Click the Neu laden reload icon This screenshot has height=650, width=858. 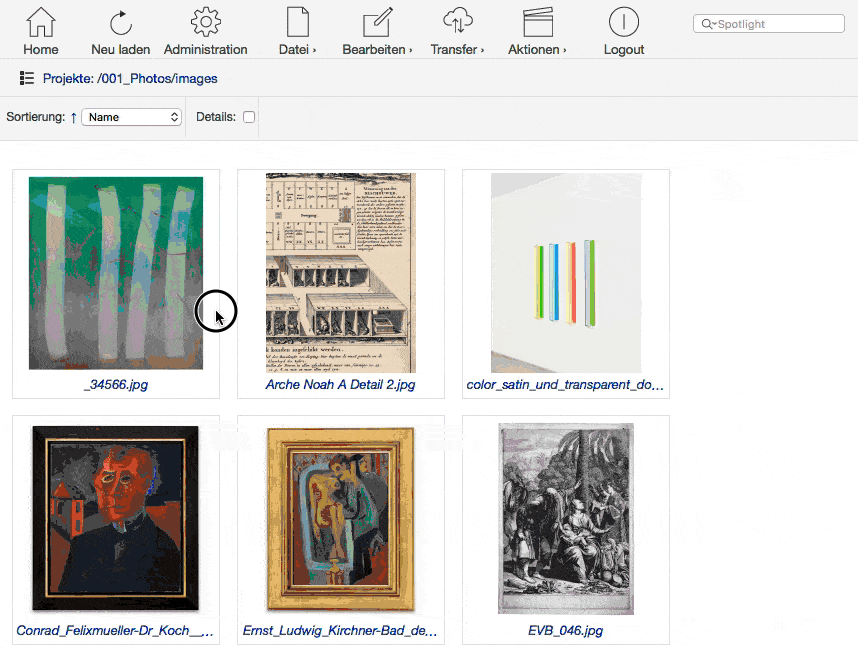(x=121, y=22)
